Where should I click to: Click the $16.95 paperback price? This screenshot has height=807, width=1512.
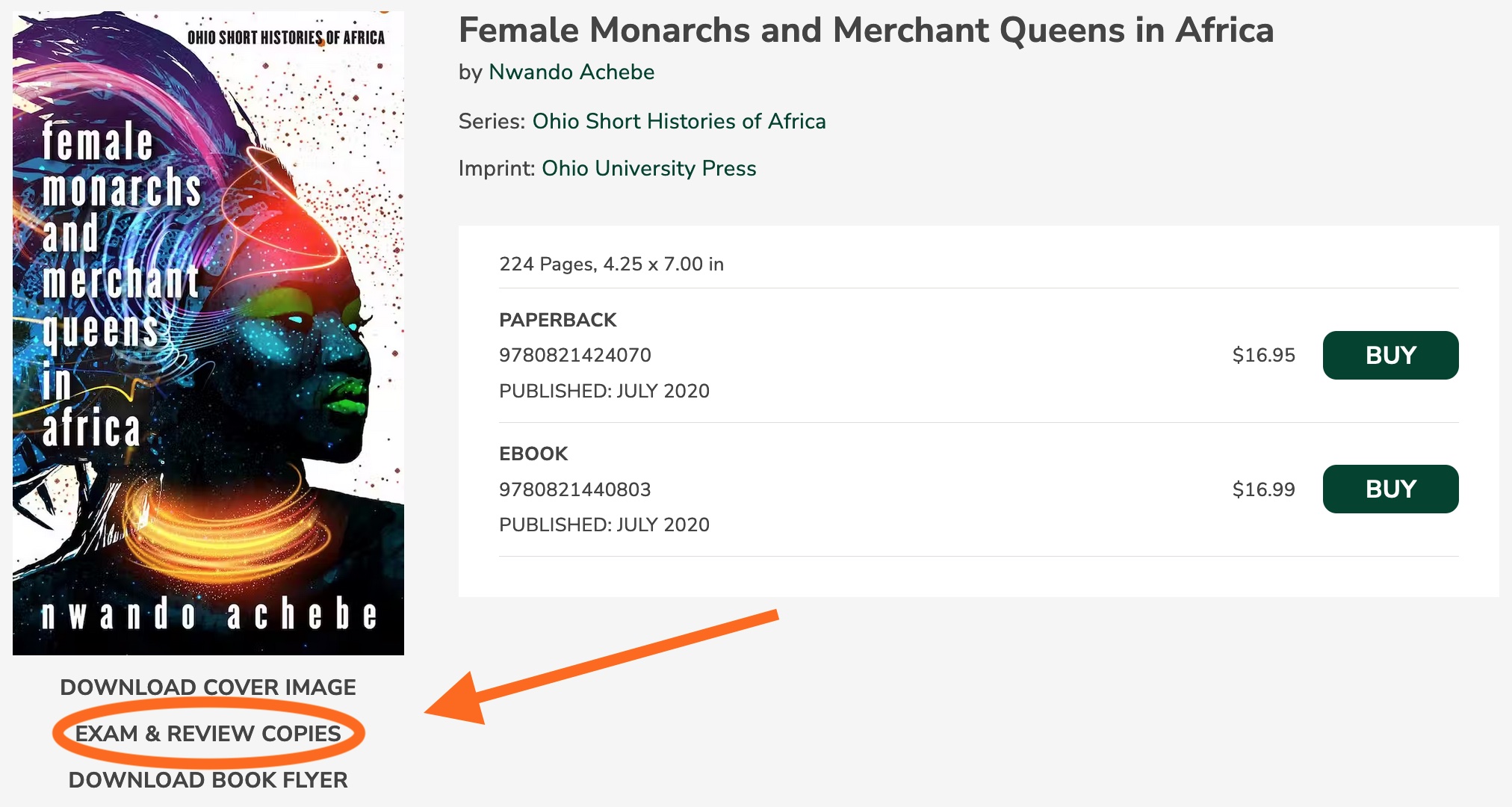click(1263, 355)
